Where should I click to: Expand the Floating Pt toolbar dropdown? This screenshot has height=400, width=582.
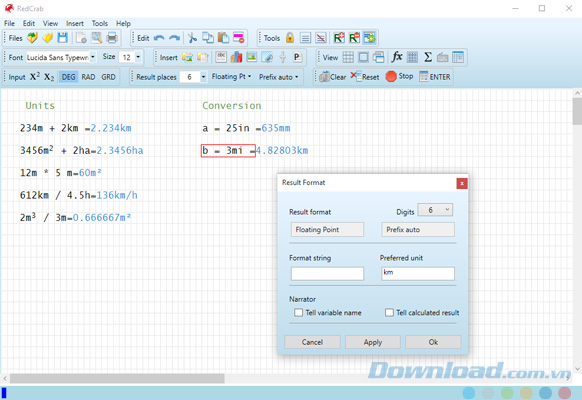pyautogui.click(x=231, y=76)
